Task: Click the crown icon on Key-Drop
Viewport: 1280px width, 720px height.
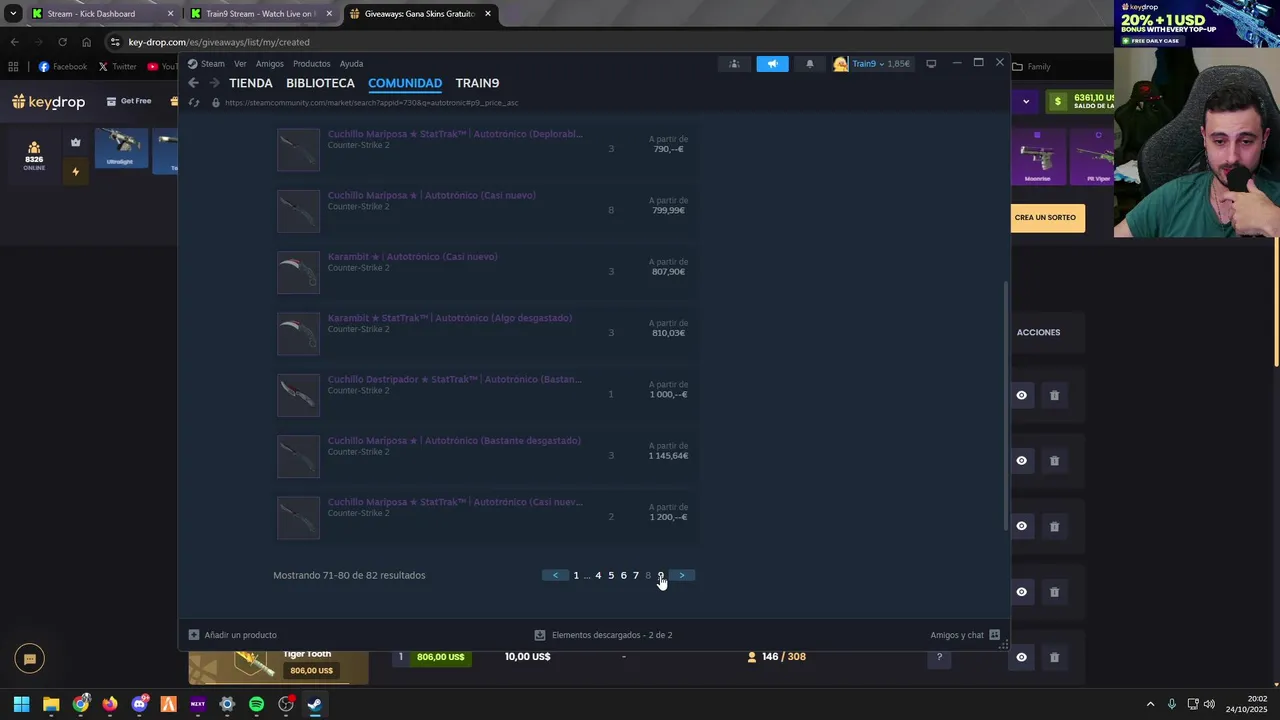Action: click(x=75, y=143)
